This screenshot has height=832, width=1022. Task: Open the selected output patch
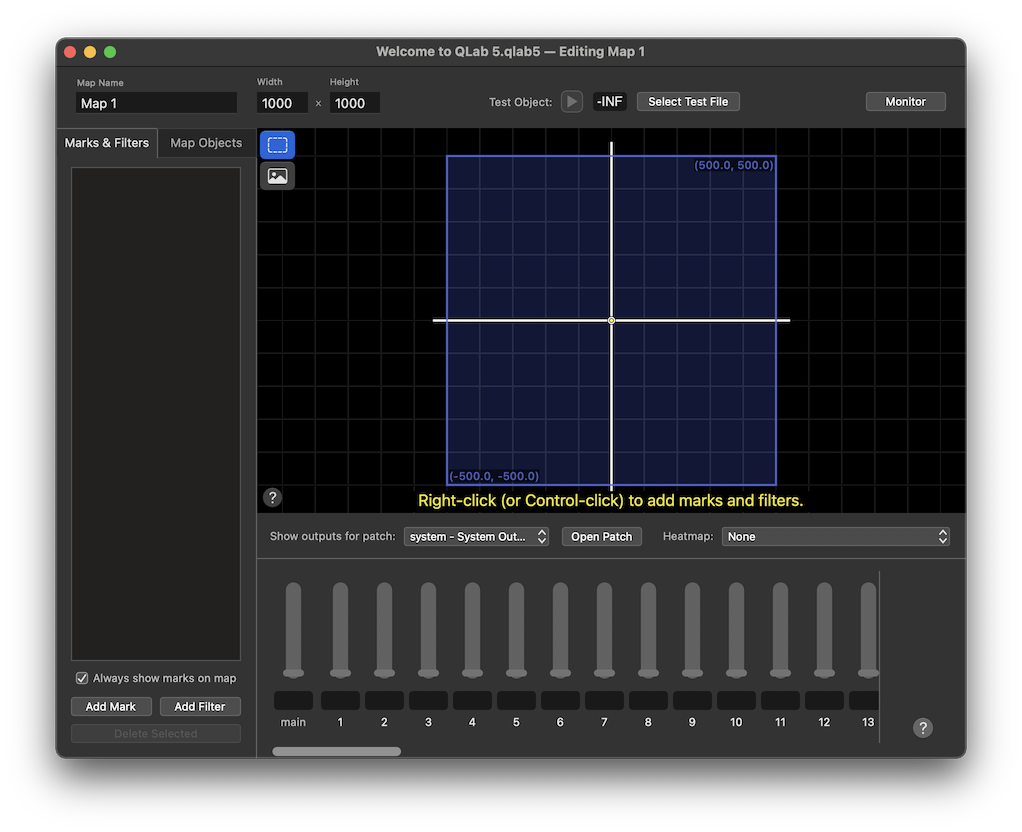pos(601,536)
